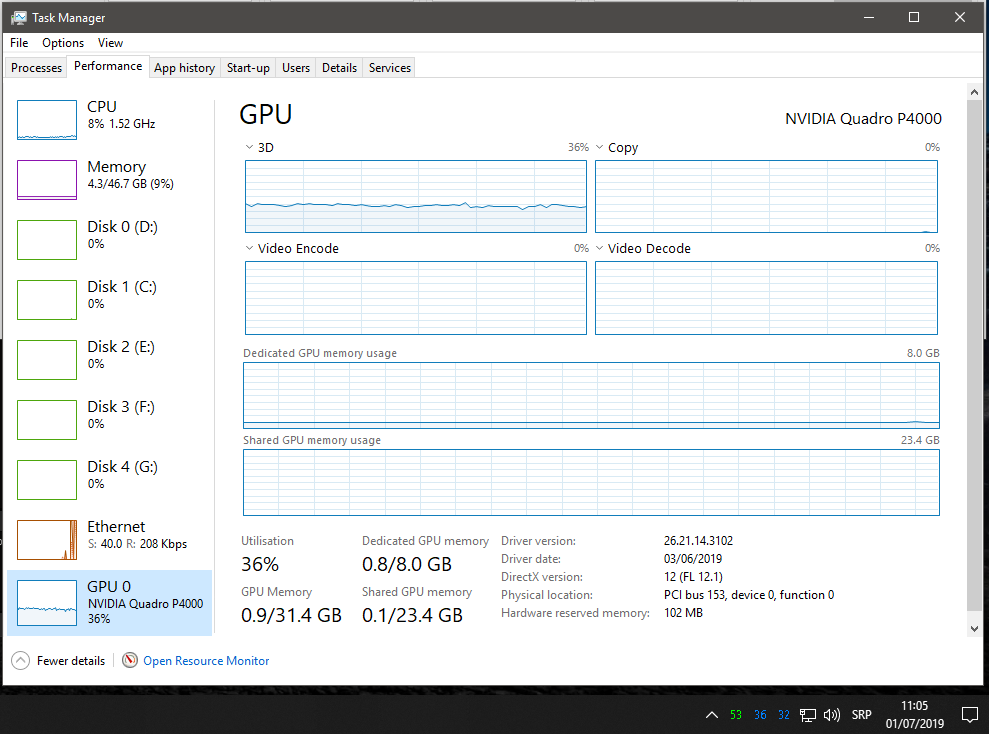
Task: Click the Resource Monitor gauge icon
Action: pos(130,660)
